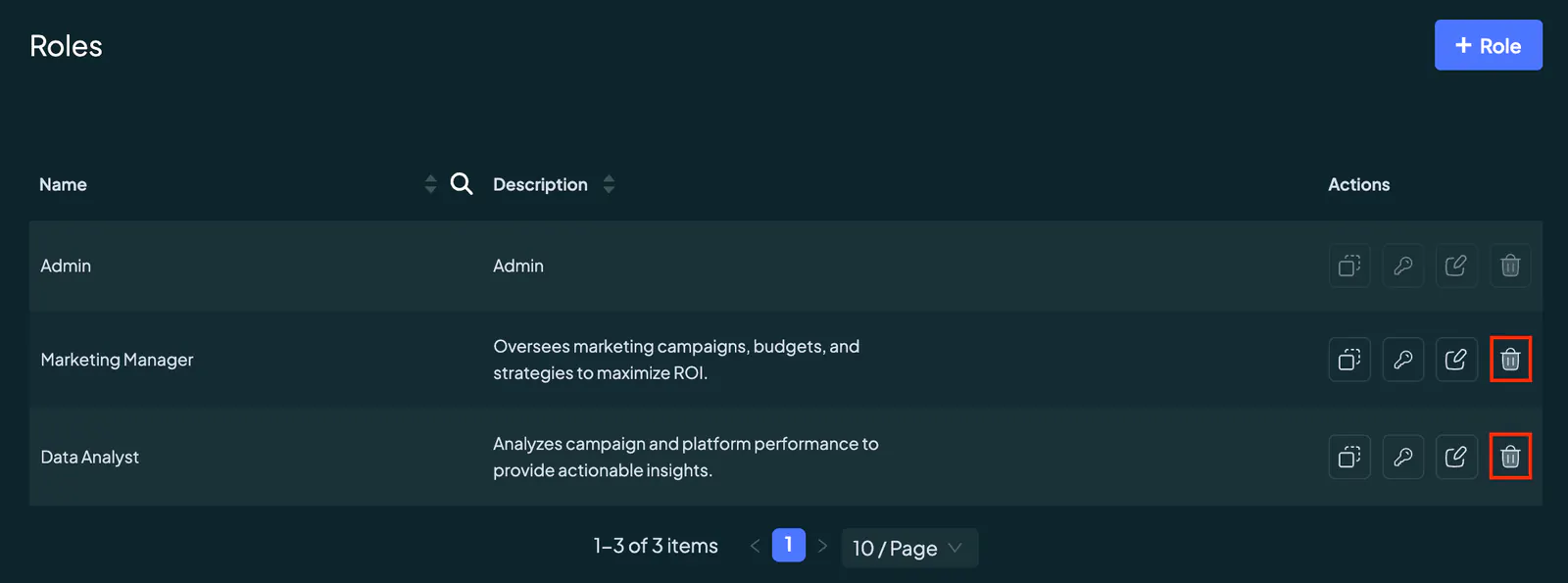Image resolution: width=1568 pixels, height=583 pixels.
Task: Go to the previous page arrow
Action: point(755,546)
